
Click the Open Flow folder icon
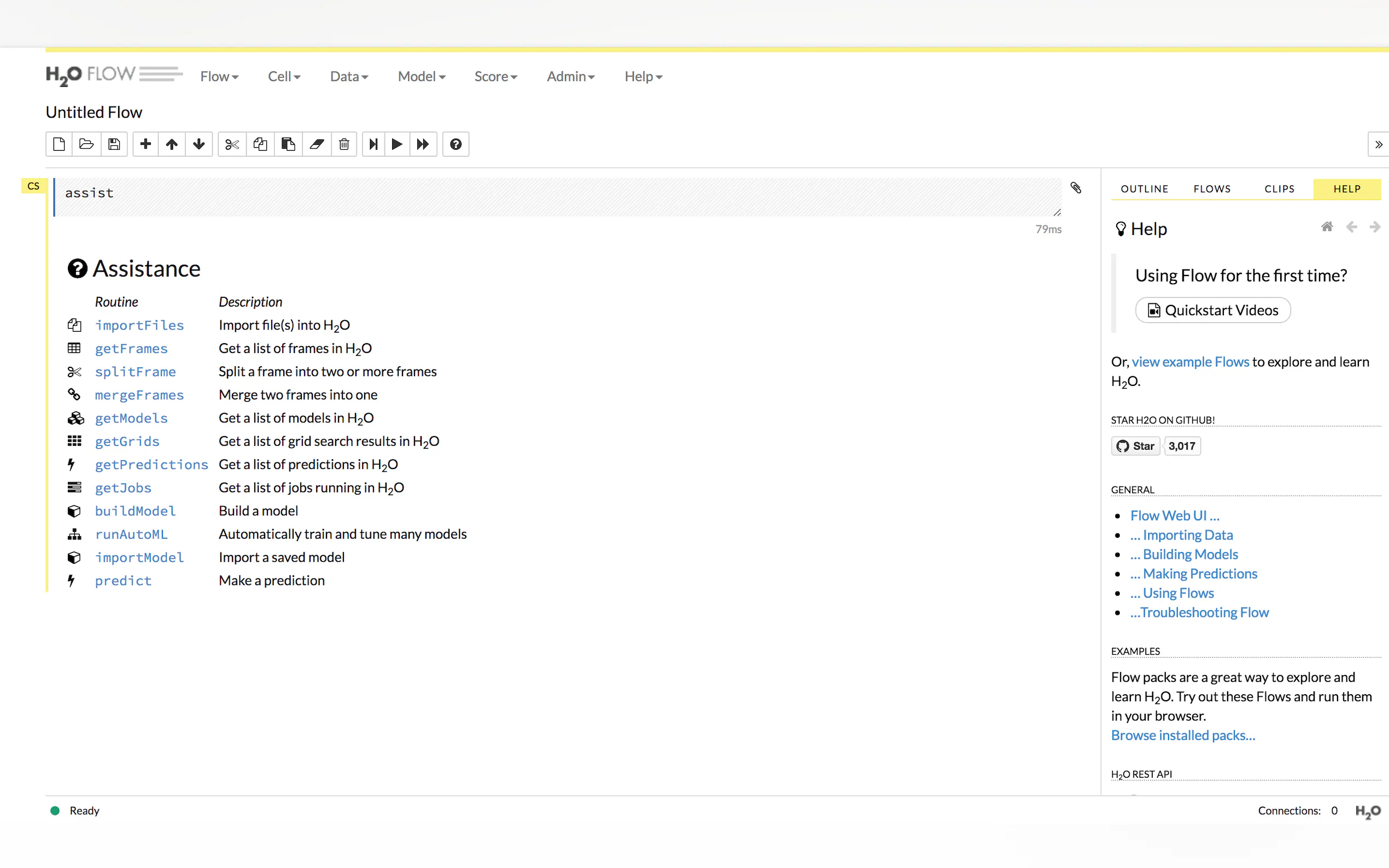tap(86, 144)
